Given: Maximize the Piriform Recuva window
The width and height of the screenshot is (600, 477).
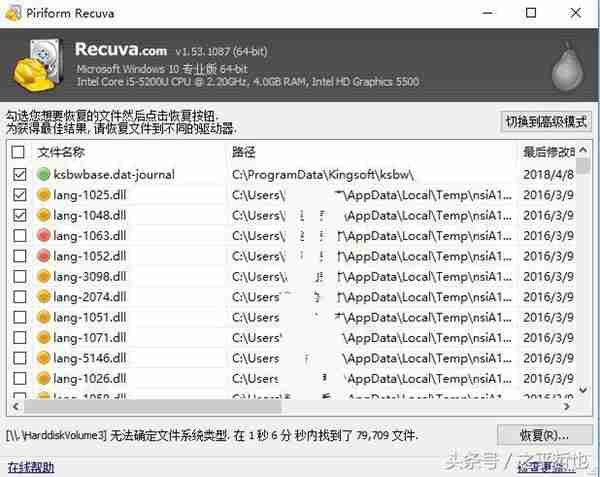Looking at the screenshot, I should pyautogui.click(x=531, y=13).
